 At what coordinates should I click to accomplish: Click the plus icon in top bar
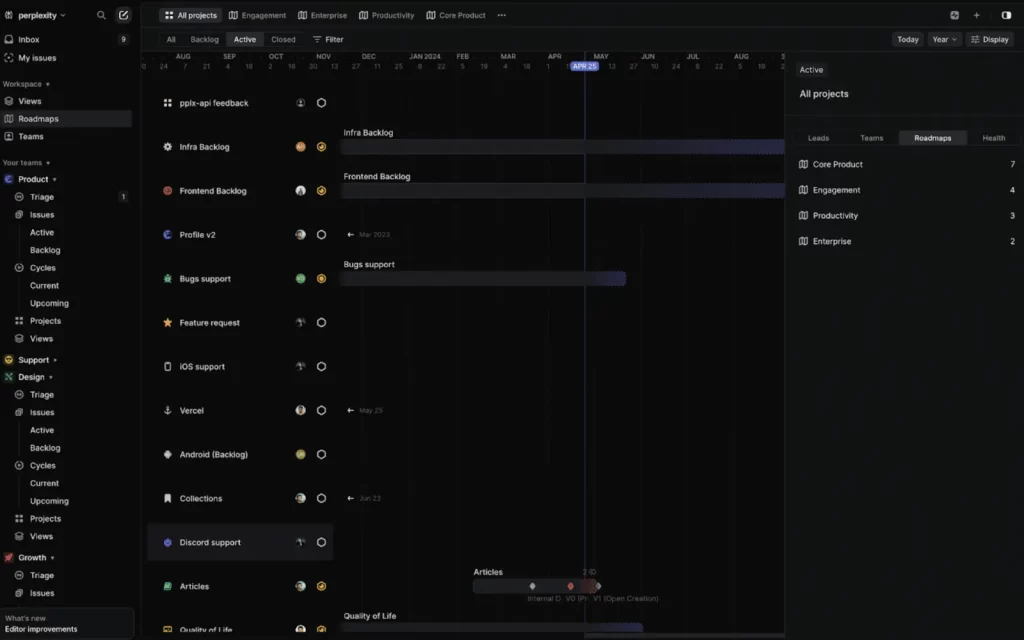pos(976,15)
